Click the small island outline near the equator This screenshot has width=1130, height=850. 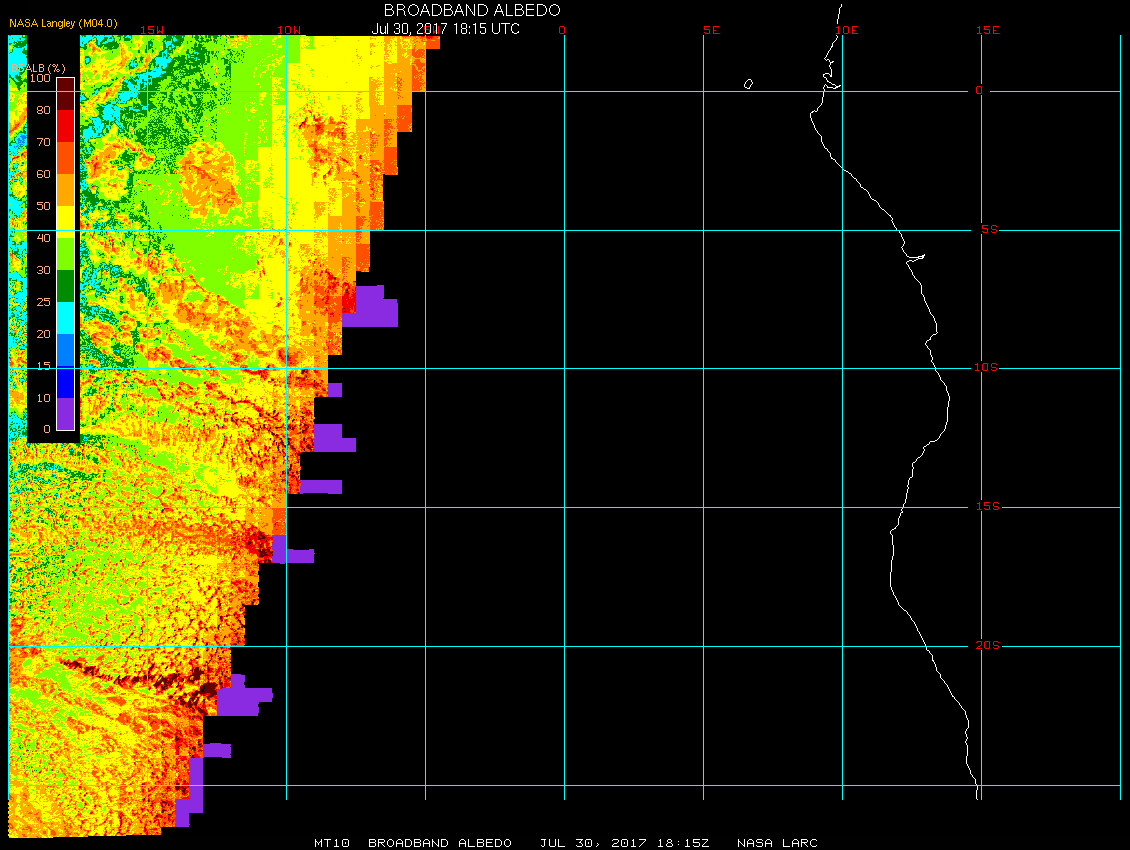748,84
